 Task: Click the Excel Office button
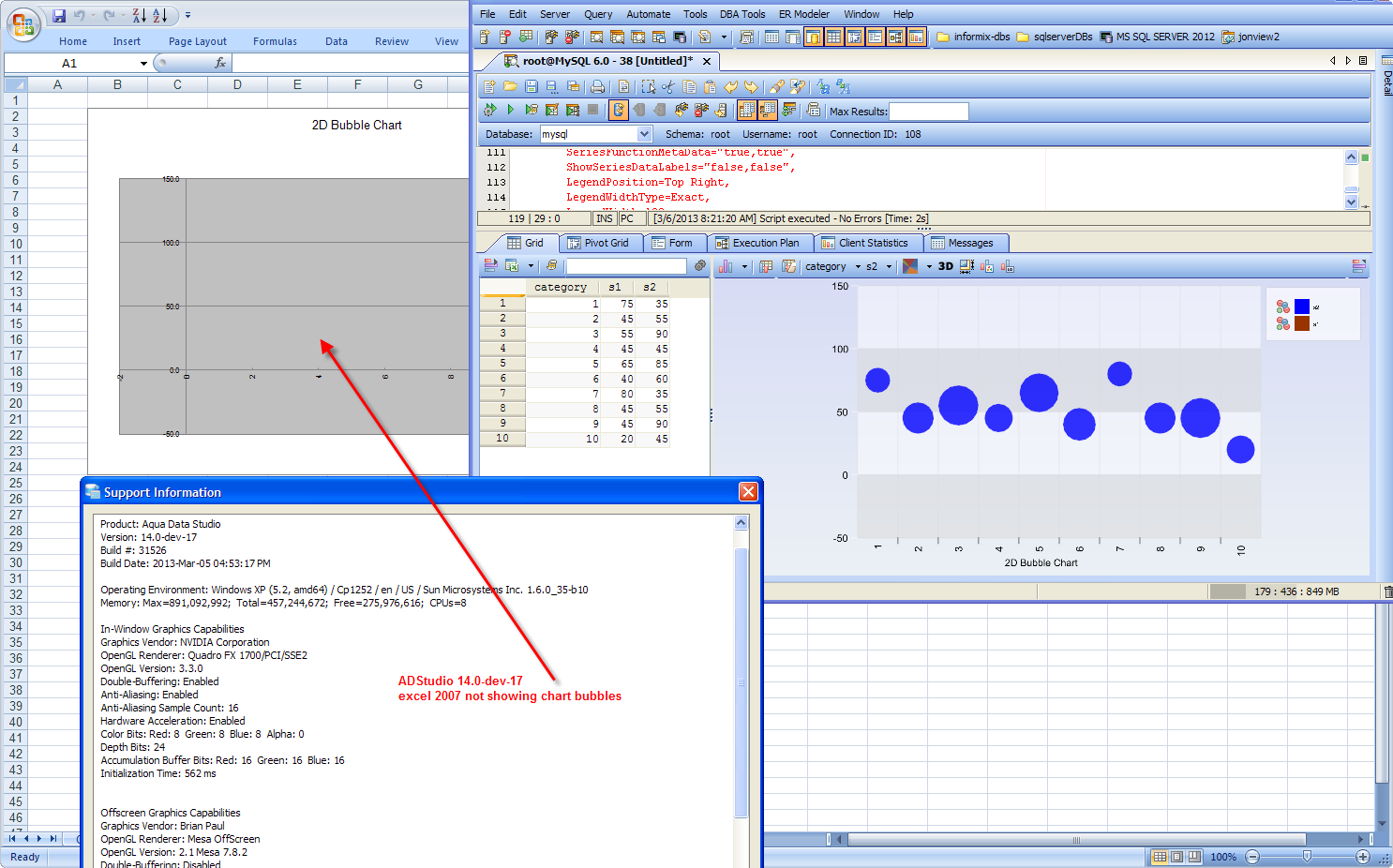pyautogui.click(x=22, y=23)
